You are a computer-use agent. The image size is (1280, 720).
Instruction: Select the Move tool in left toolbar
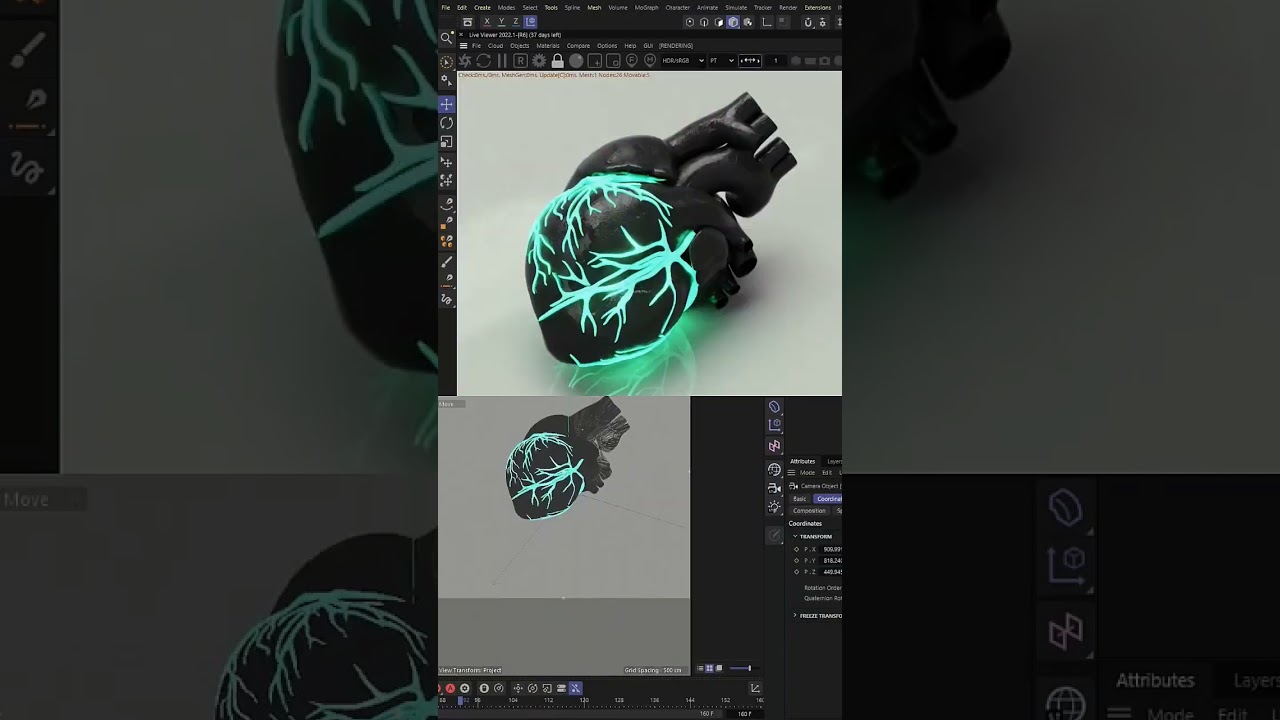[446, 104]
